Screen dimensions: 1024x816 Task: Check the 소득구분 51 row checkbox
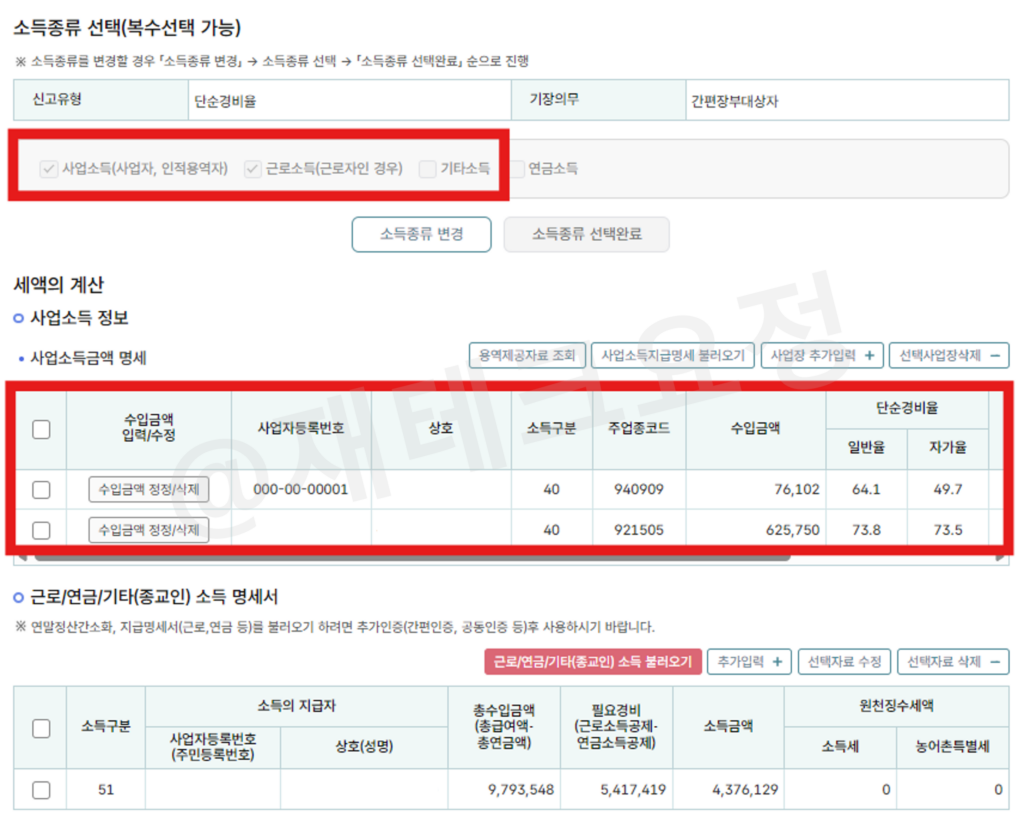click(41, 791)
